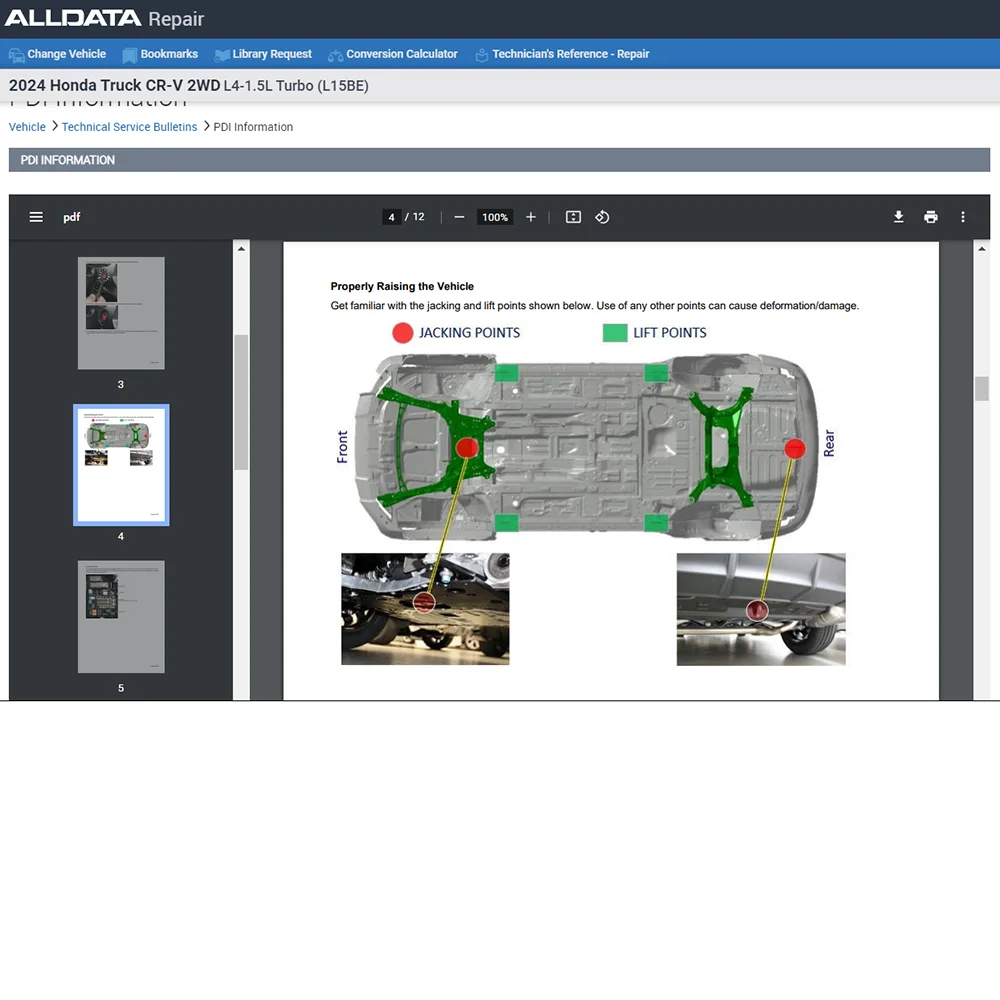Select the page 3 thumbnail
1000x1000 pixels.
(121, 313)
